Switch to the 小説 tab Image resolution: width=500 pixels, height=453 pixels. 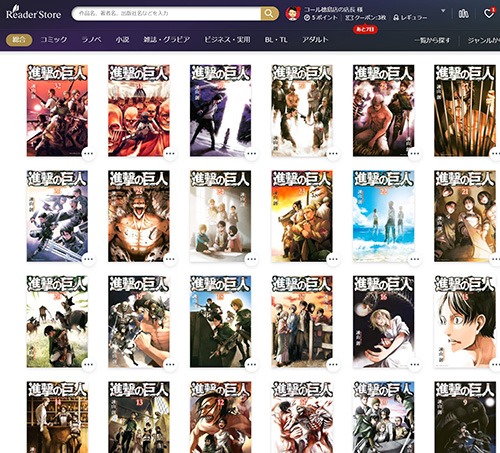[122, 40]
